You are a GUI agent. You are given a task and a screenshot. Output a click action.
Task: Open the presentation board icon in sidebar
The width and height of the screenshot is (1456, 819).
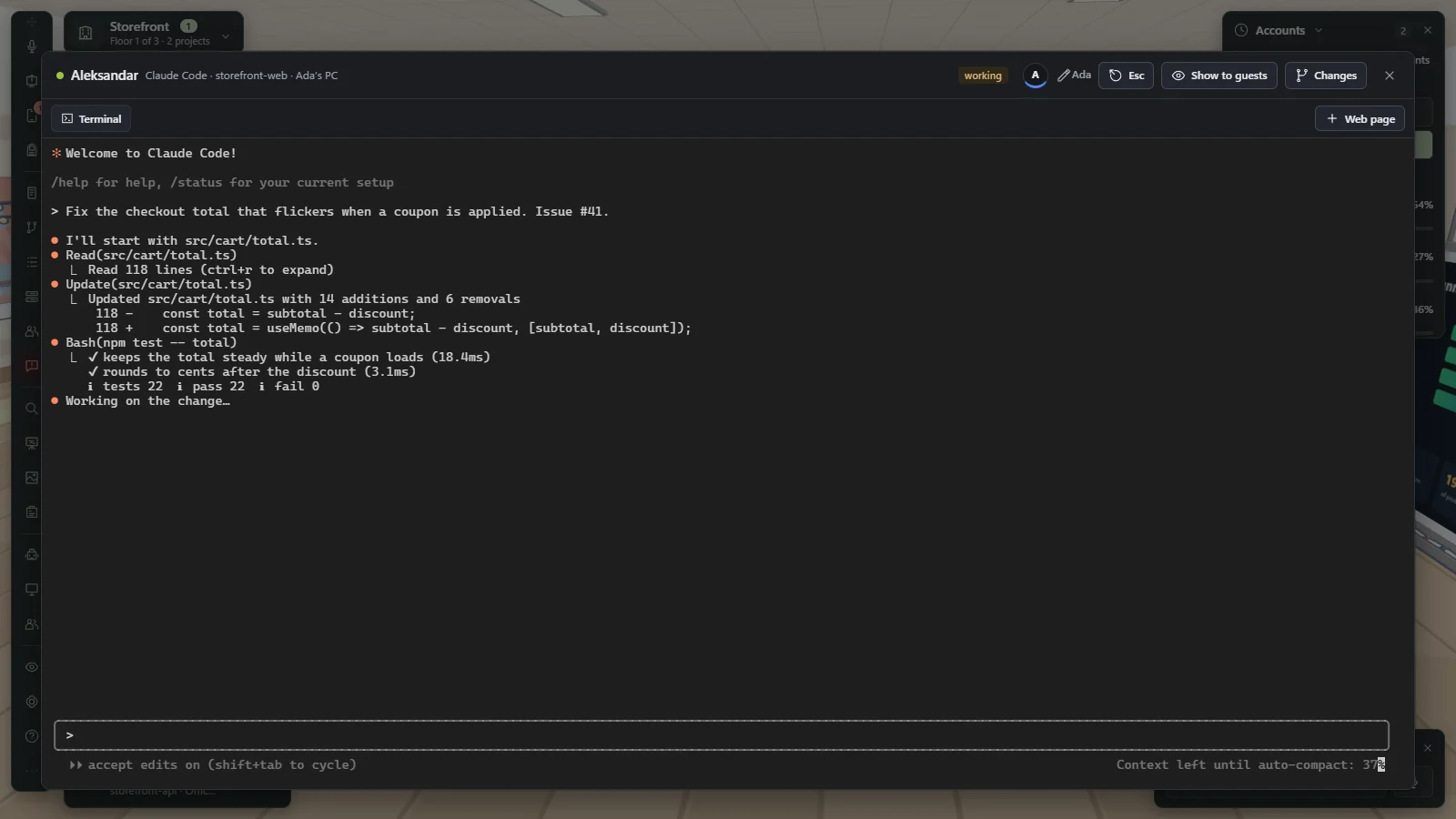point(32,443)
